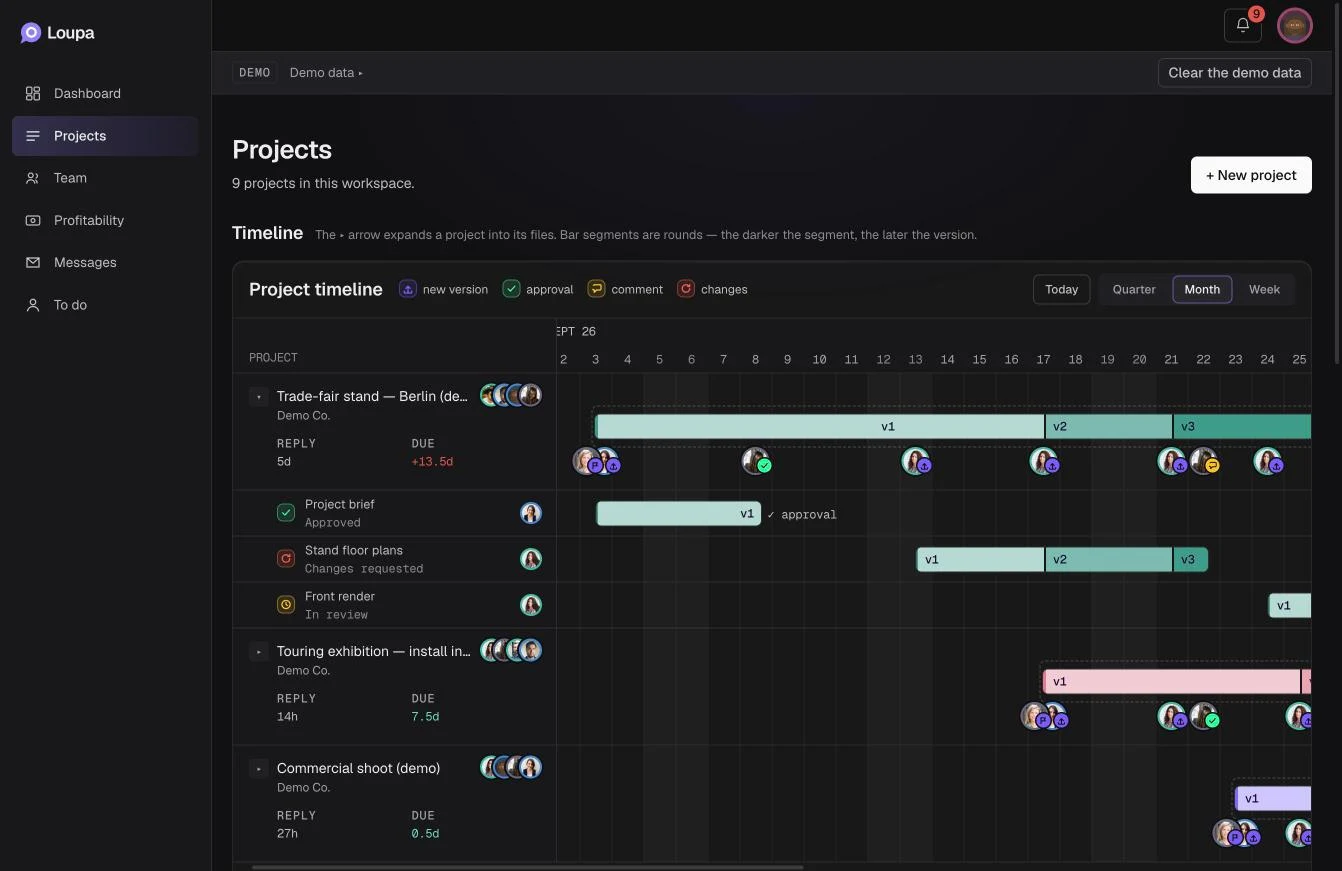Open the To do list
This screenshot has width=1342, height=871.
[105, 305]
